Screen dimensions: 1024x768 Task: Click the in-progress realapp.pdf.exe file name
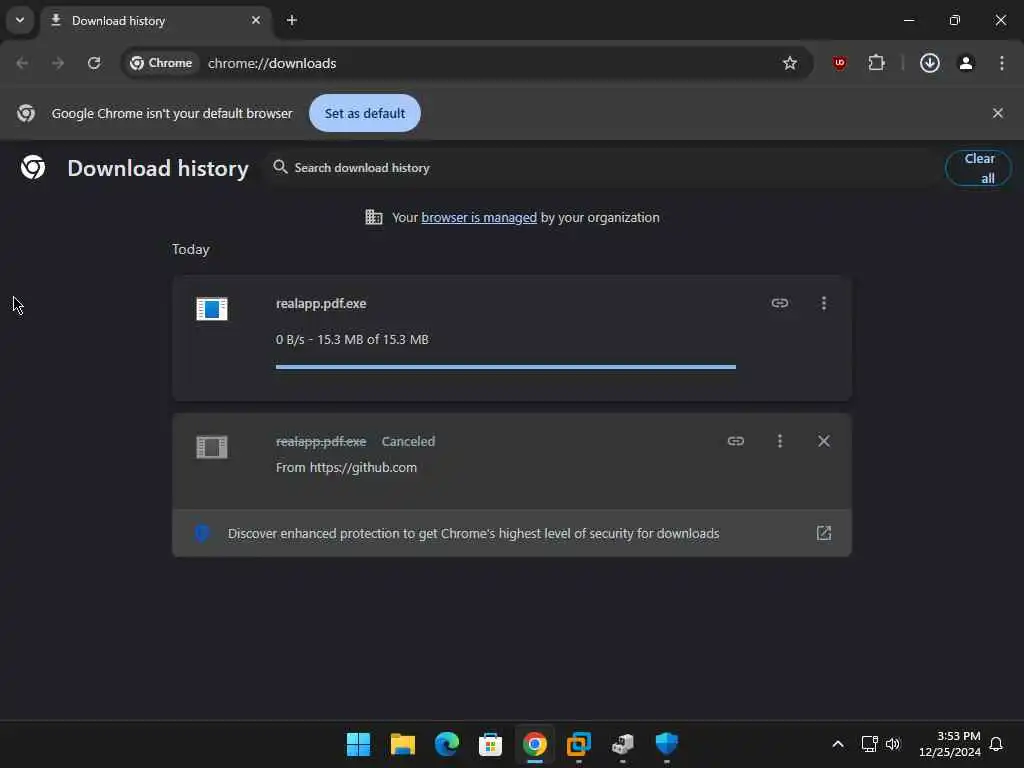click(321, 304)
